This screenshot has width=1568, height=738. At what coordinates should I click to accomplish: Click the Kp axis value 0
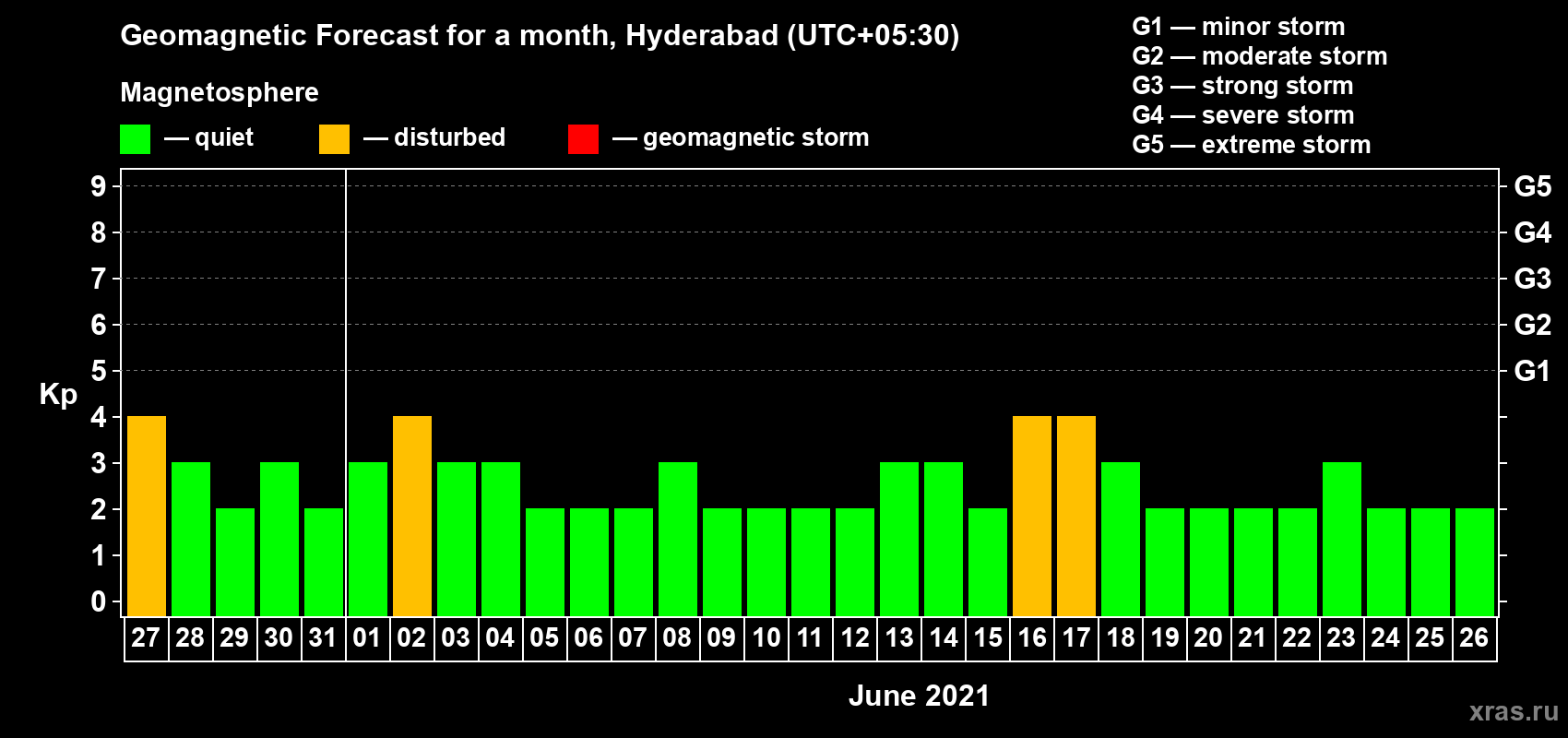coord(99,601)
